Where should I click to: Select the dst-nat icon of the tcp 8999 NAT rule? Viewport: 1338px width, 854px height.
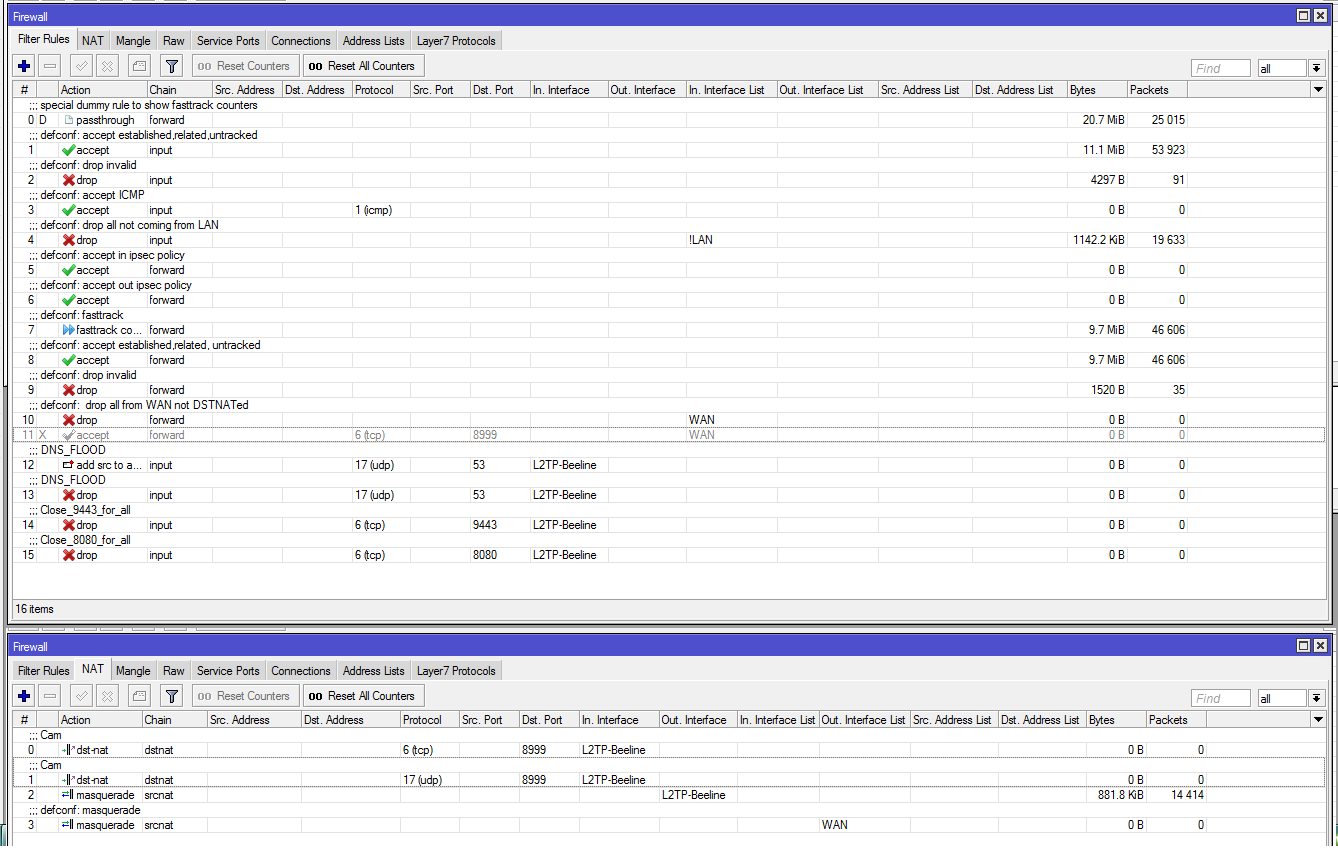click(x=68, y=750)
